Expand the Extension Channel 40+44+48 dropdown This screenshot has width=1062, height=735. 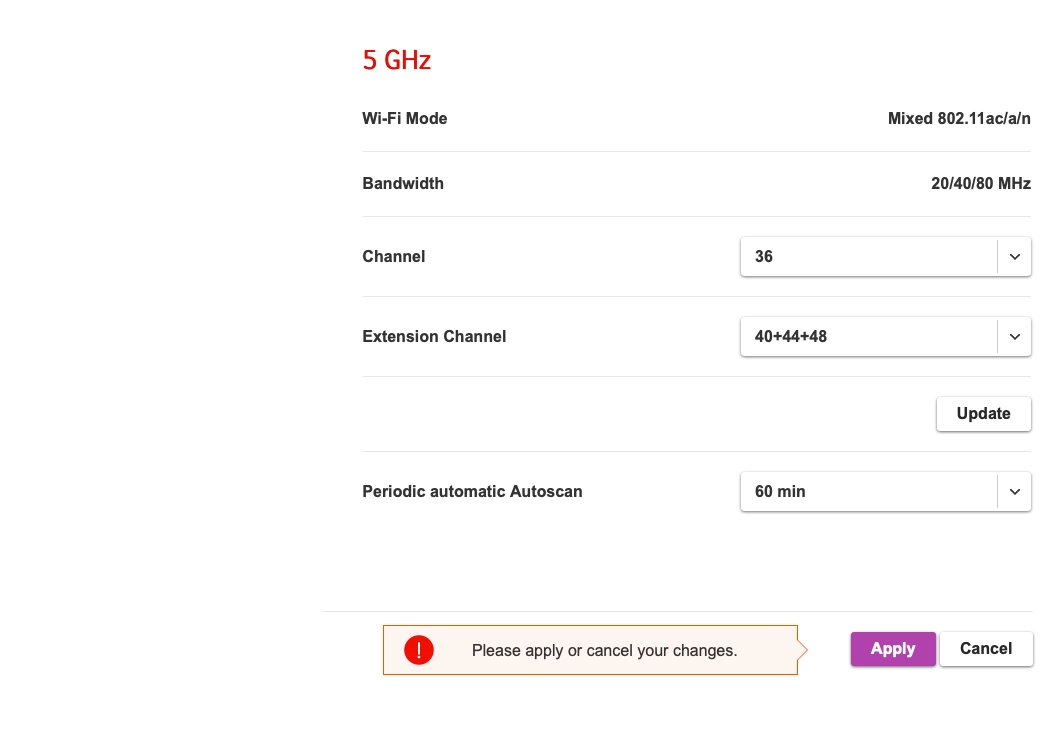pyautogui.click(x=868, y=337)
